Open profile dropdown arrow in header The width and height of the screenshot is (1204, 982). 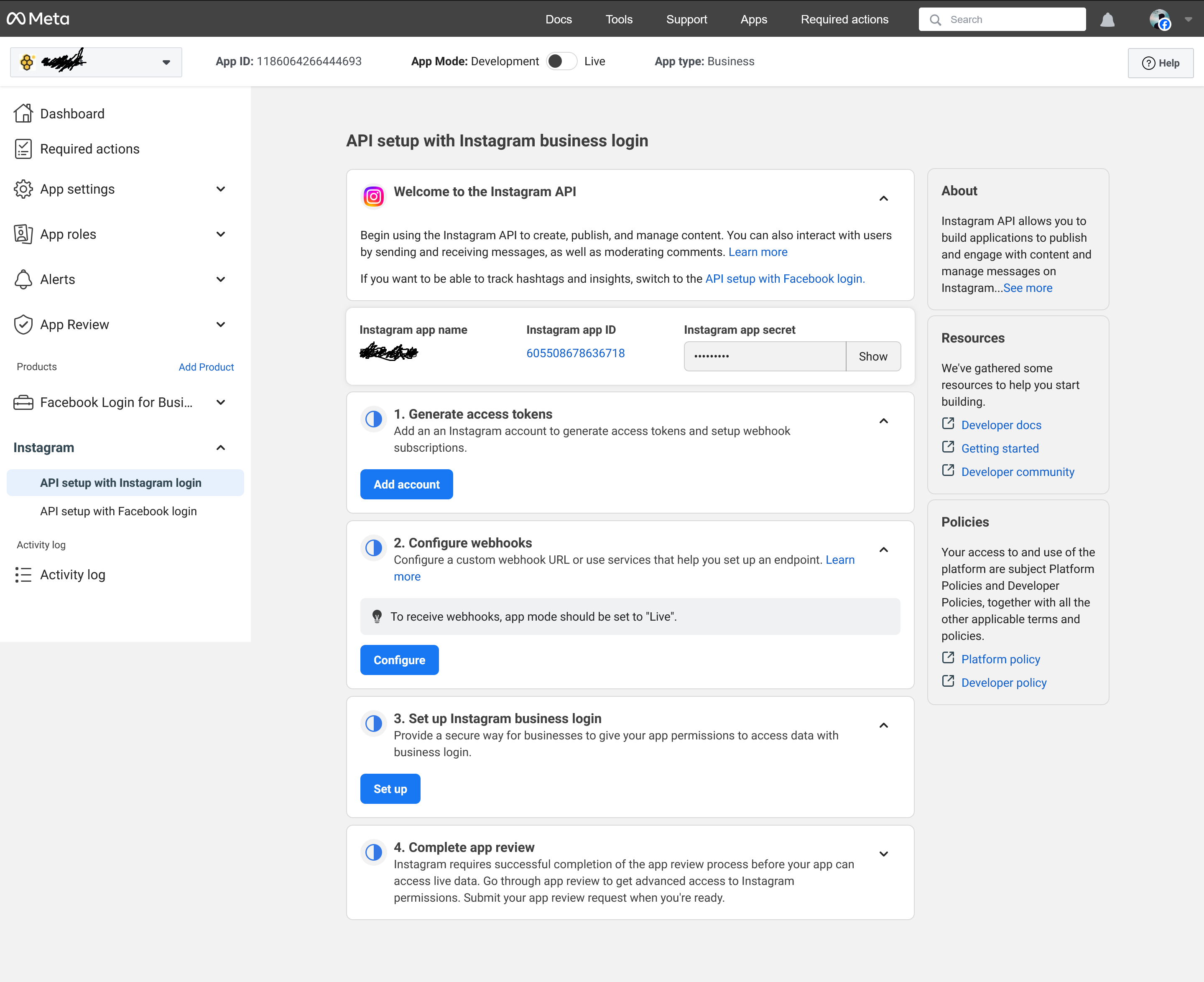[x=1188, y=20]
